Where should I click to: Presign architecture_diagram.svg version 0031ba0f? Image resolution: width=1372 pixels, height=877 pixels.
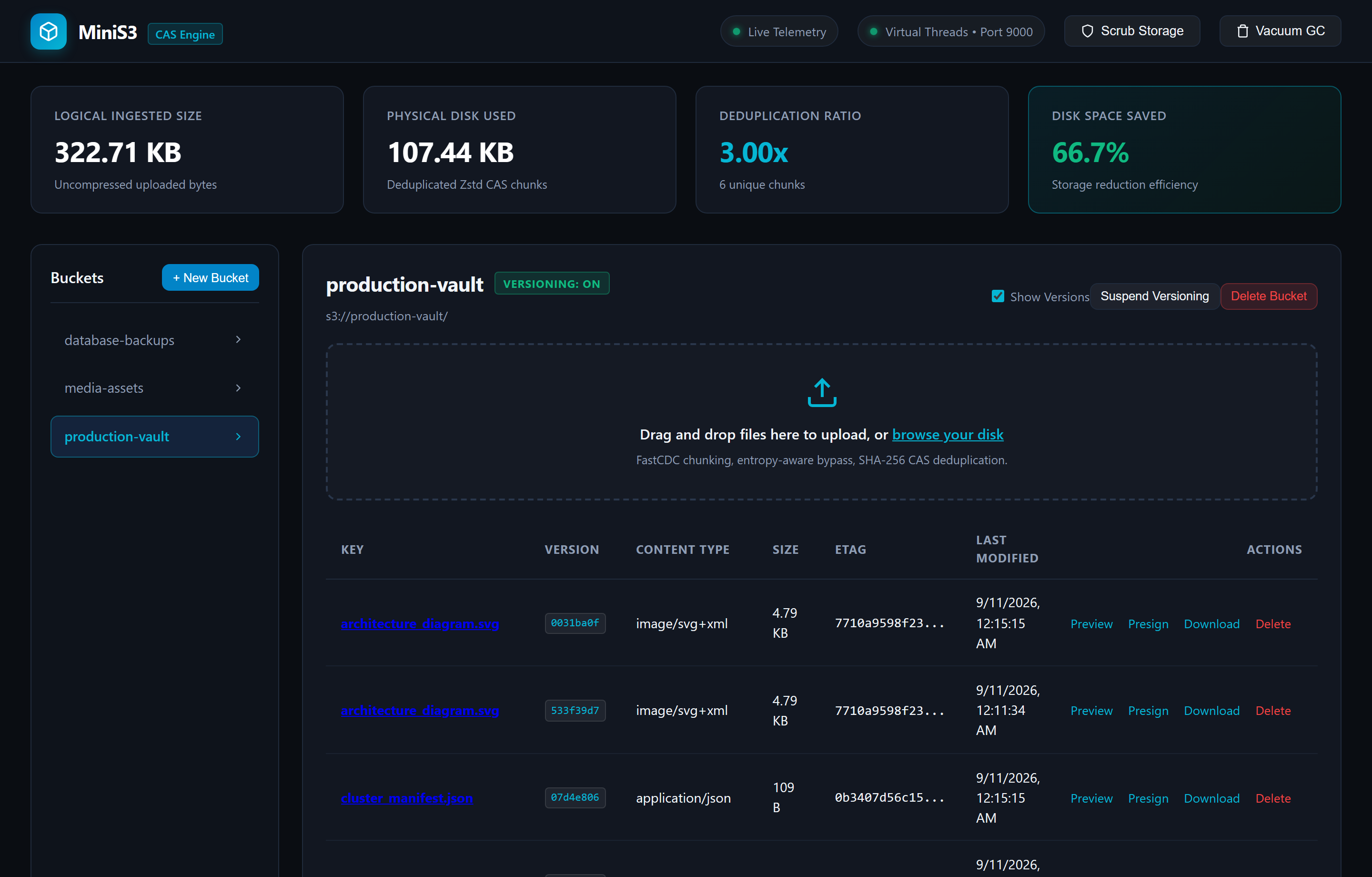pos(1148,624)
